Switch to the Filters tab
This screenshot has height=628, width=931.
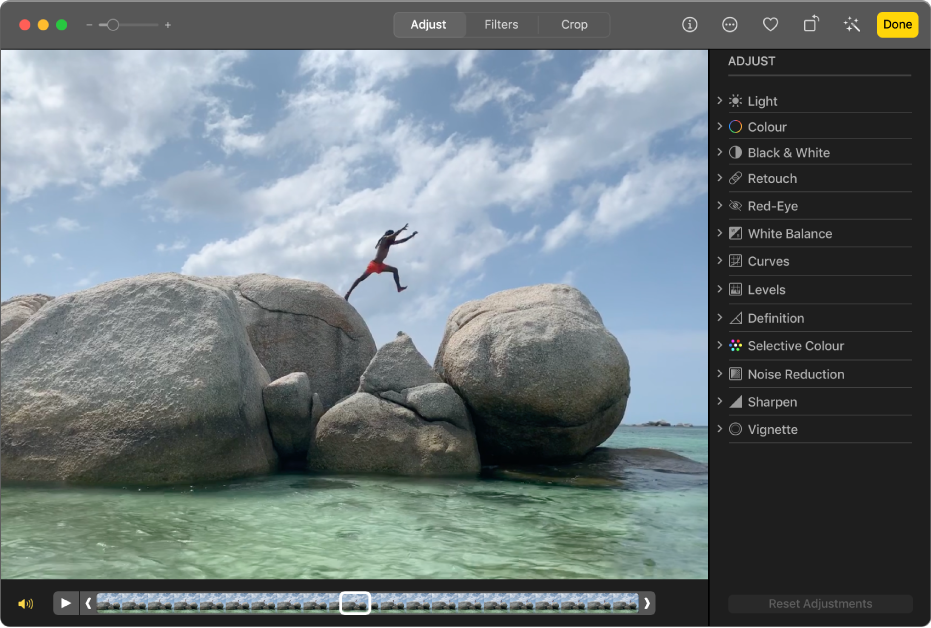click(501, 24)
